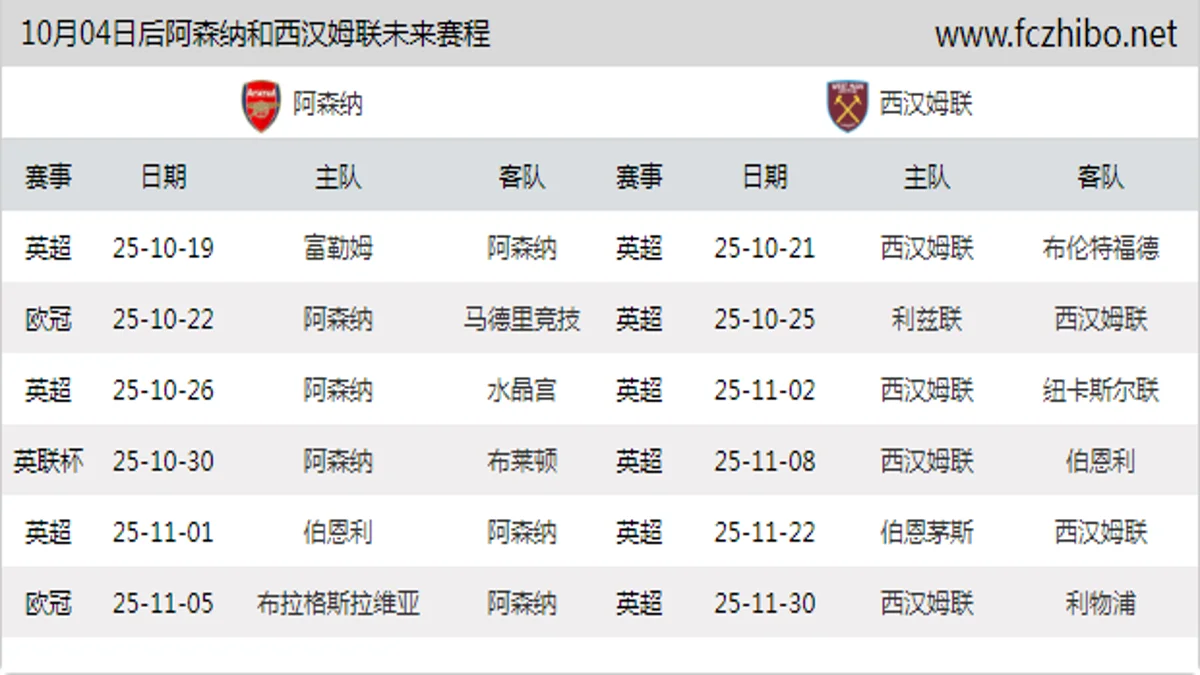Click the 伯恩茅斯 home team entry
The image size is (1200, 675).
[926, 532]
